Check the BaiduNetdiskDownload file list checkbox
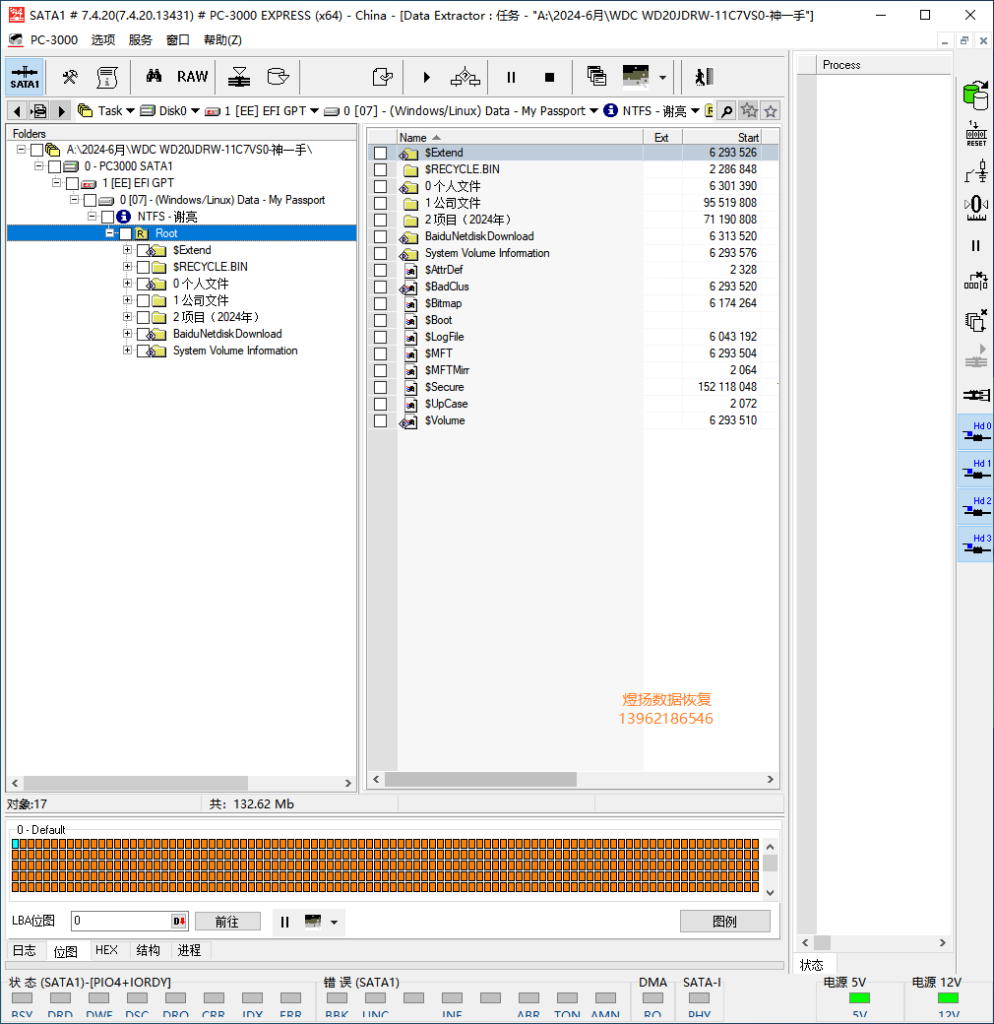Screen dimensions: 994x1024 pos(380,236)
